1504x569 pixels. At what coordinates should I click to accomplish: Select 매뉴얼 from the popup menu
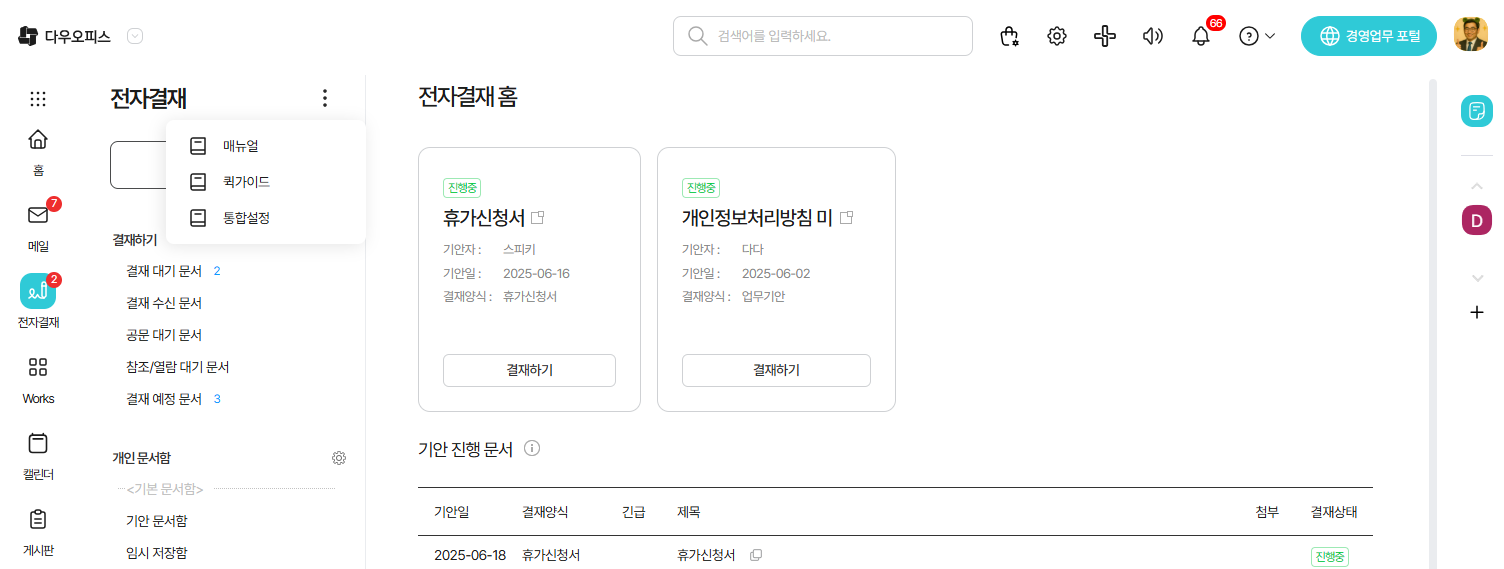point(240,146)
